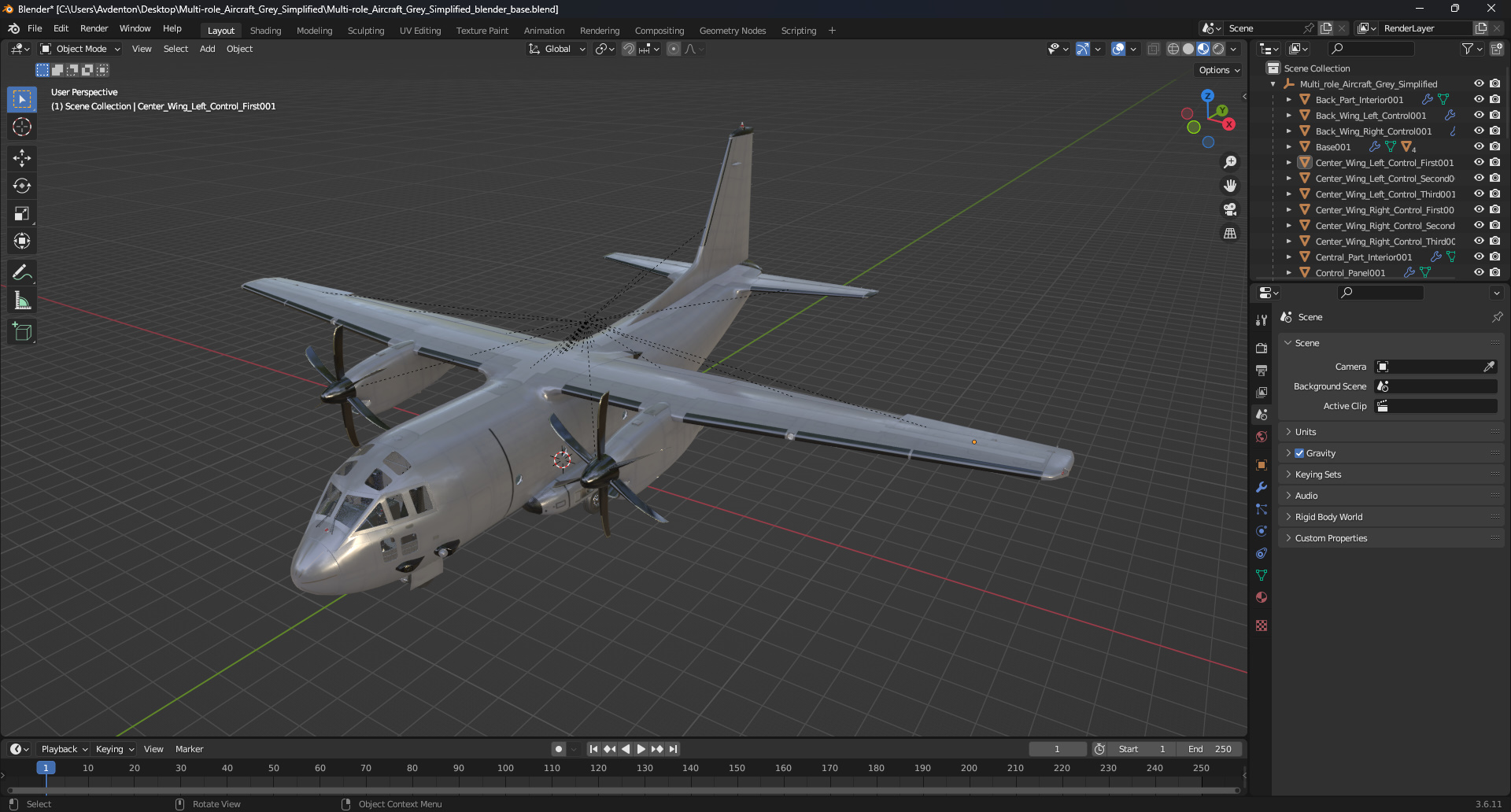Open the Modifiers properties tab
1511x812 pixels.
click(x=1262, y=487)
